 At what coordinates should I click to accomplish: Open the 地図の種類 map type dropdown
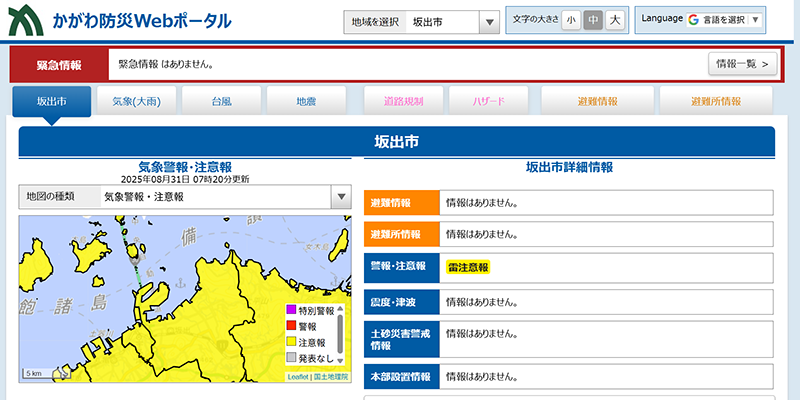[x=185, y=197]
